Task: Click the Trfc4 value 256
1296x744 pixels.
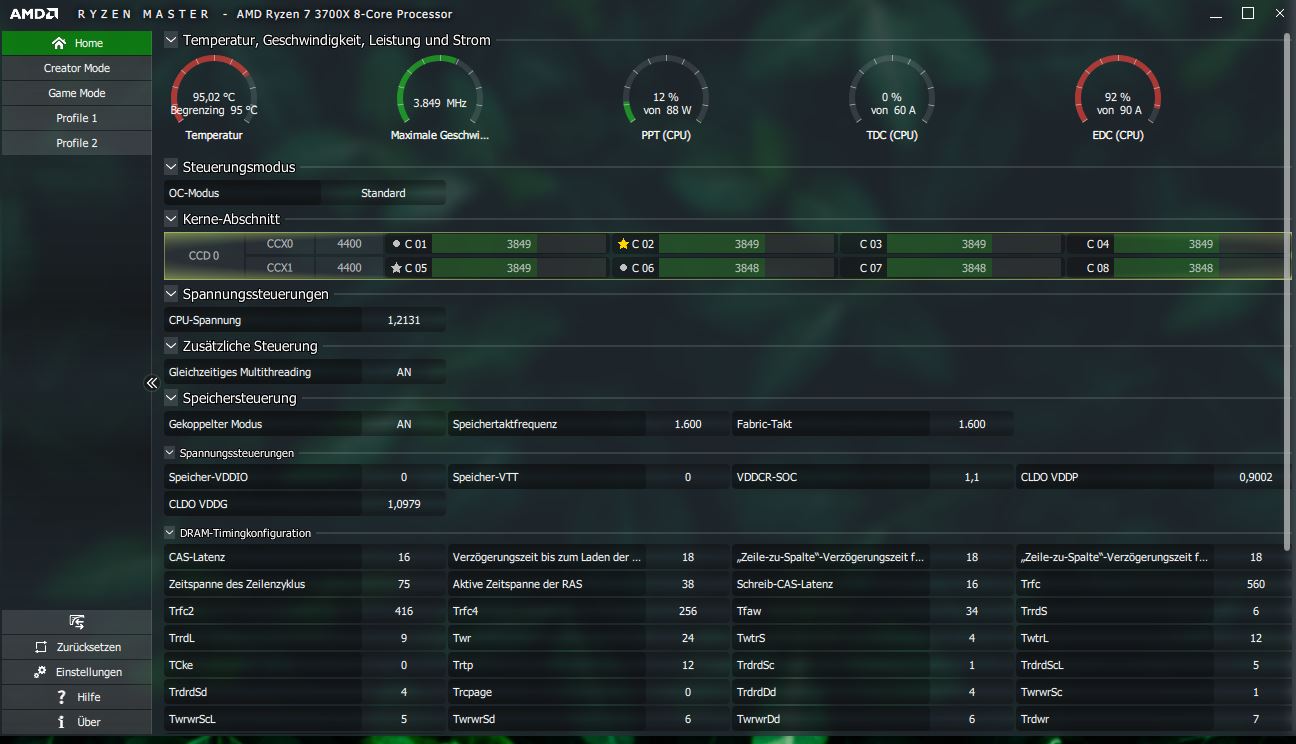Action: 688,611
